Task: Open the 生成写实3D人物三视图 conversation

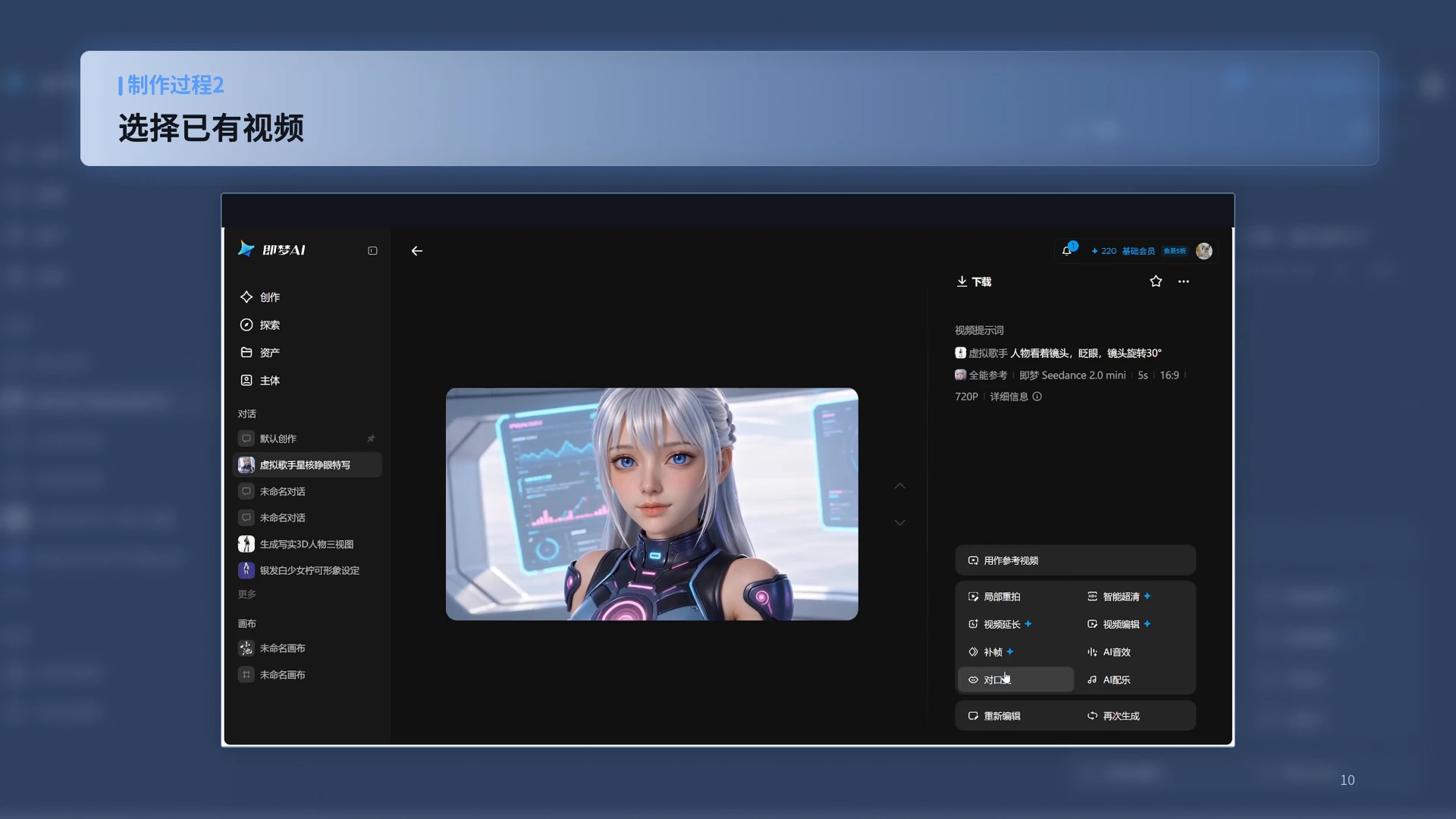Action: pos(307,544)
